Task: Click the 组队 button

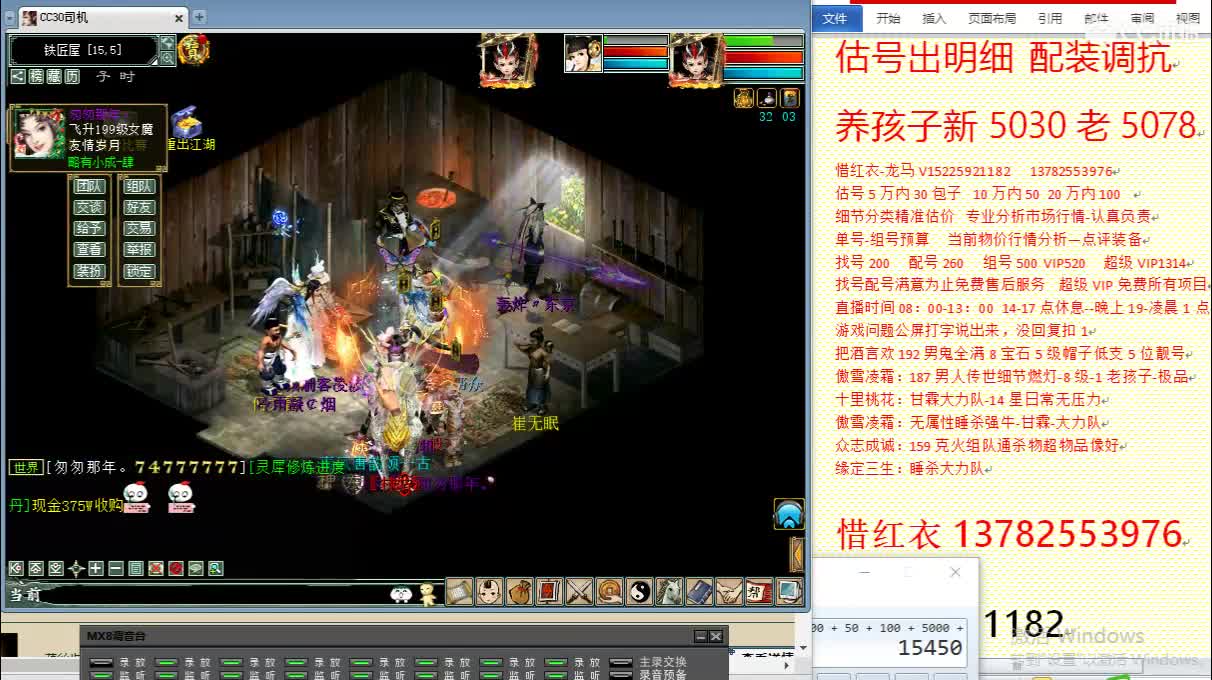Action: (x=139, y=186)
